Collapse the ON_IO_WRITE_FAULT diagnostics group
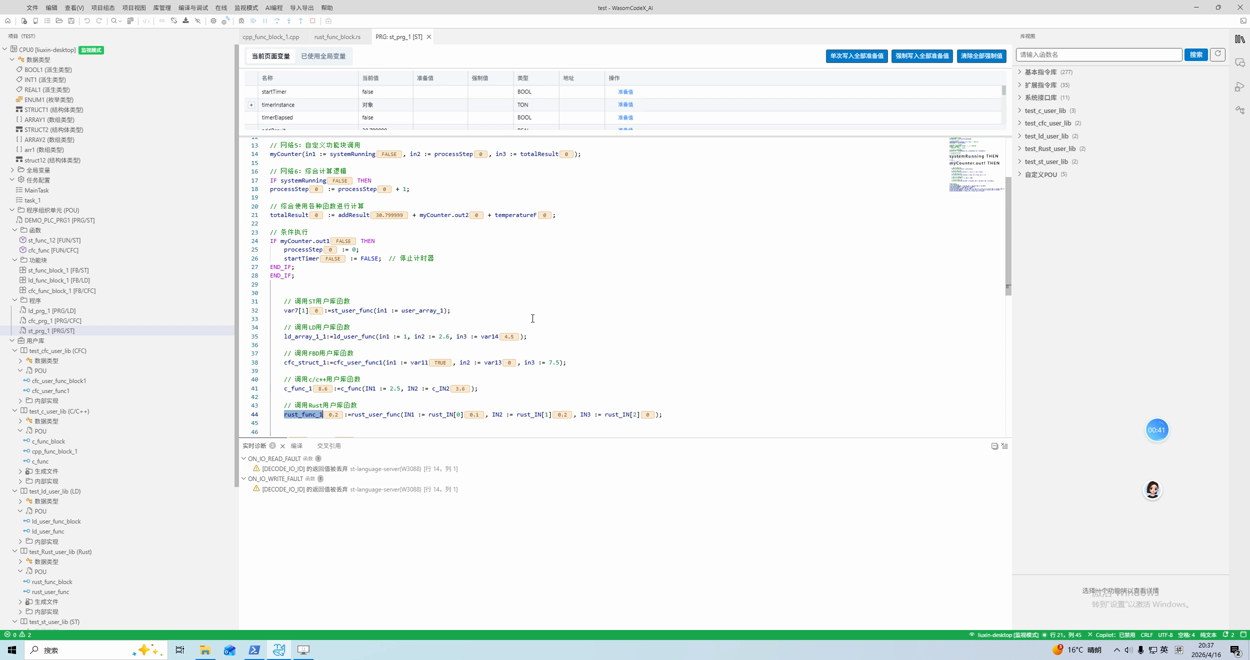Viewport: 1250px width, 660px height. point(244,479)
